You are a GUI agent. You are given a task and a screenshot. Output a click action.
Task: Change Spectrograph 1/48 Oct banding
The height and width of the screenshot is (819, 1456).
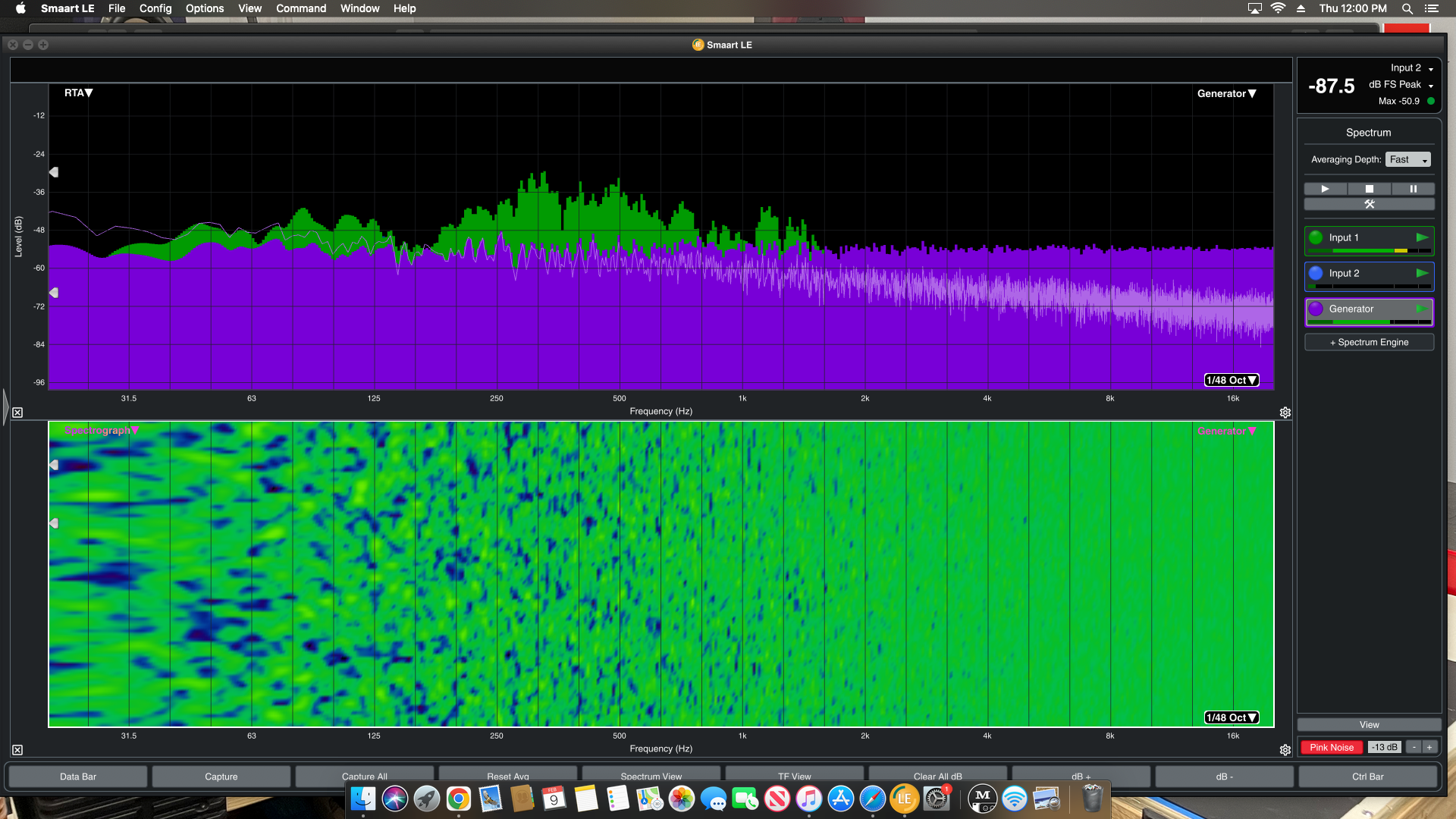pyautogui.click(x=1232, y=717)
